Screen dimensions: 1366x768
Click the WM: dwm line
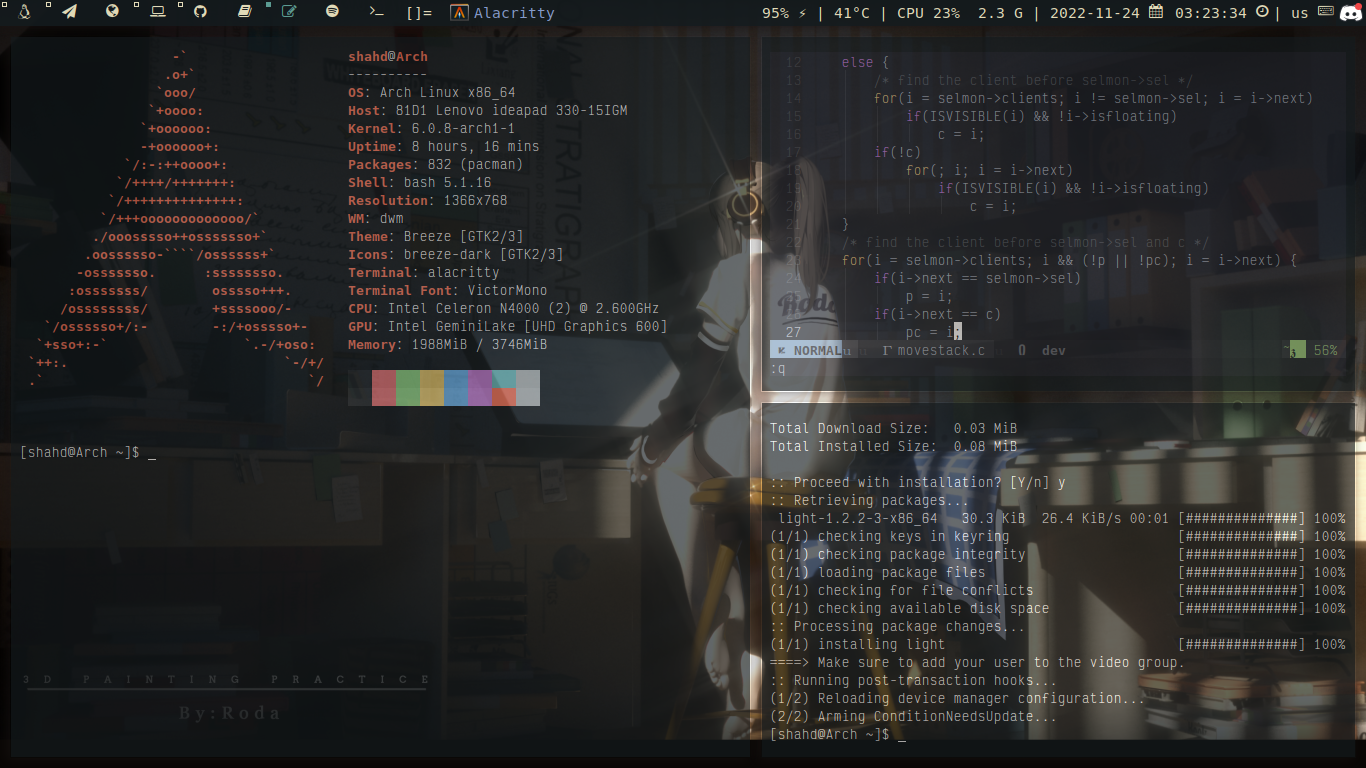376,218
